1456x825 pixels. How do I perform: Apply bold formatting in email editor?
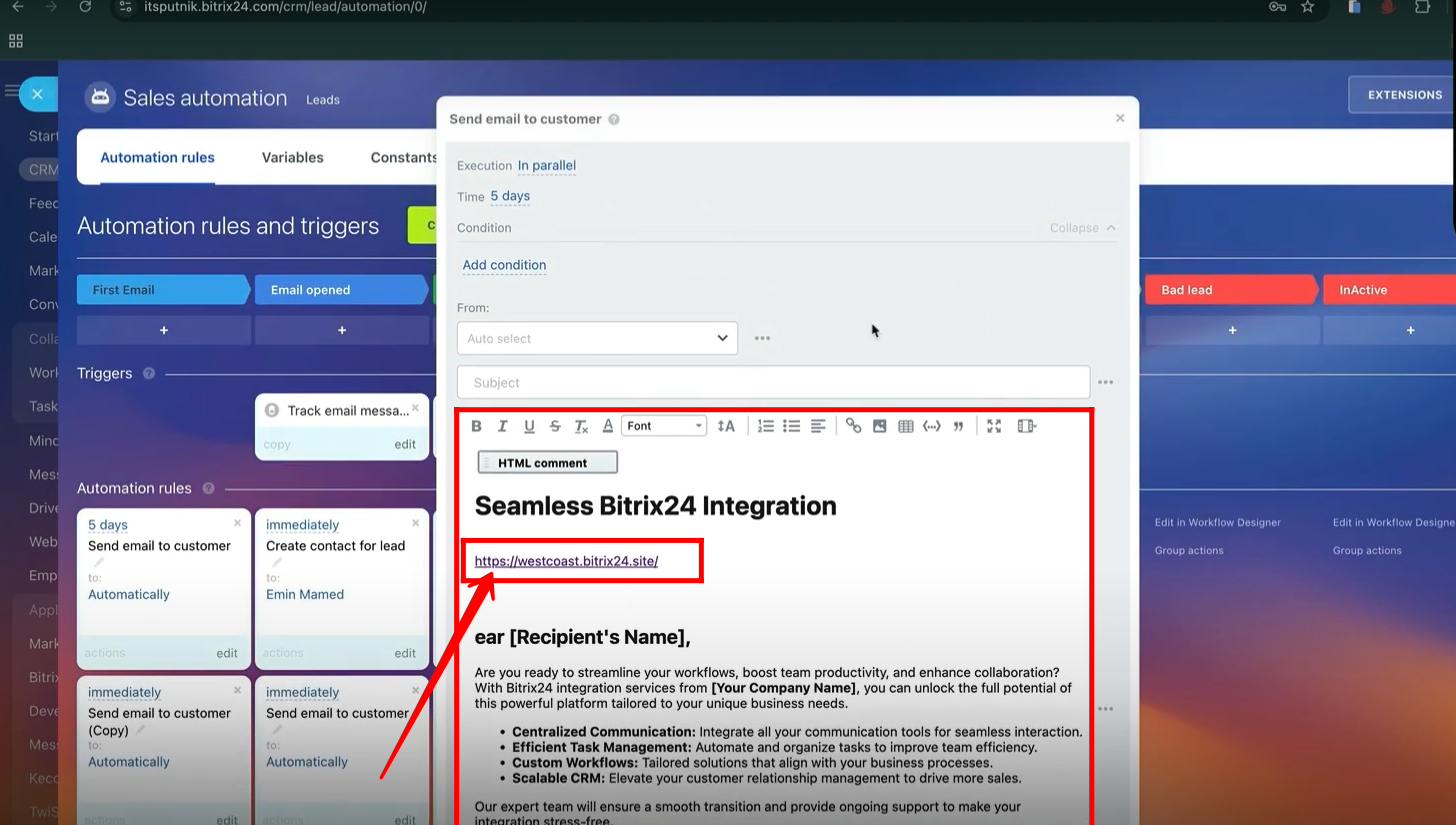[x=477, y=426]
